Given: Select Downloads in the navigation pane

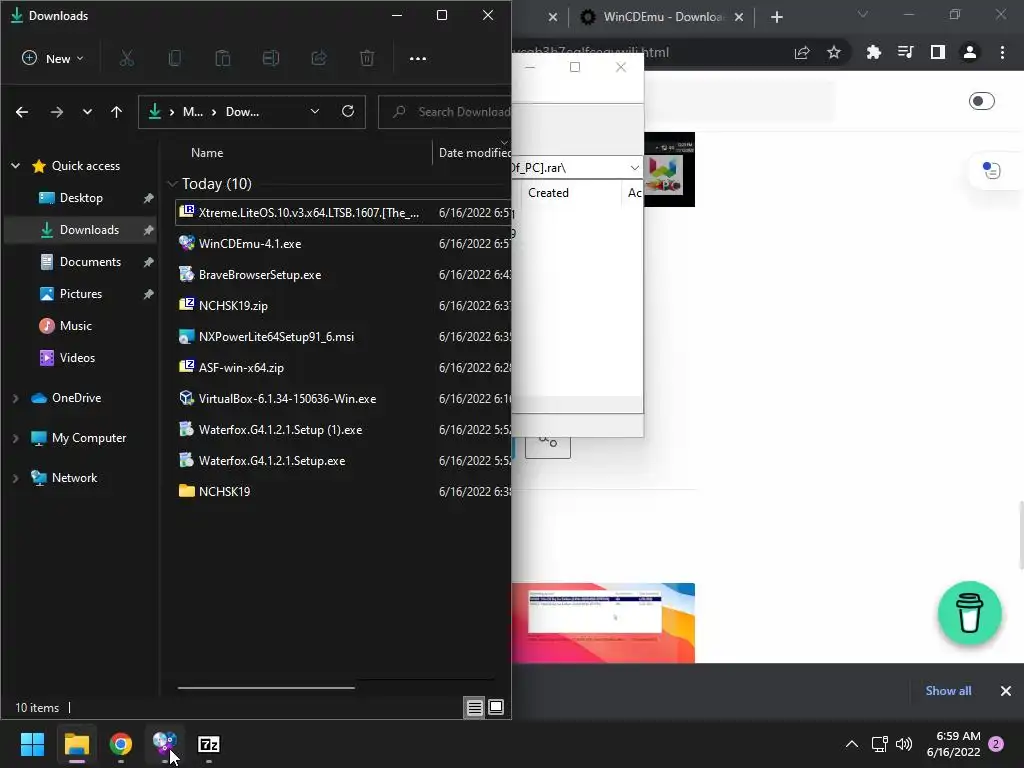Looking at the screenshot, I should pyautogui.click(x=81, y=230).
